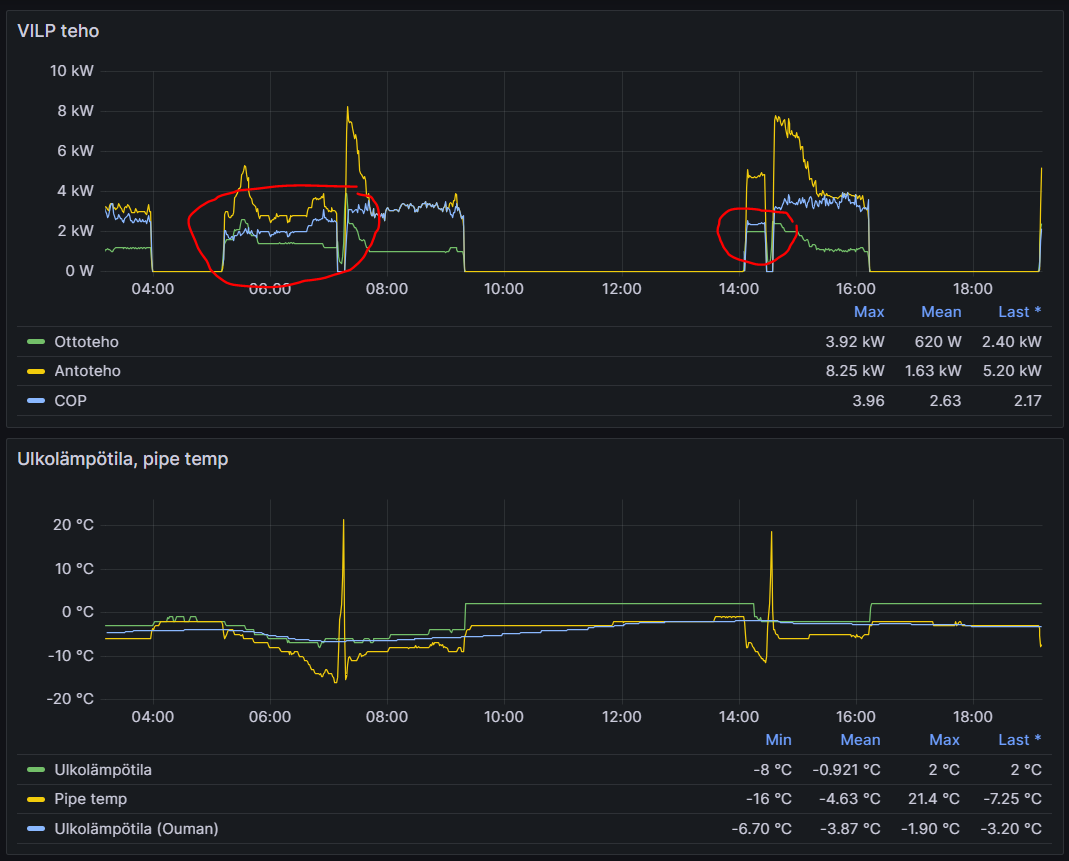Sort temperature legend by Last * column
Screen dimensions: 1069x861
tap(1019, 740)
